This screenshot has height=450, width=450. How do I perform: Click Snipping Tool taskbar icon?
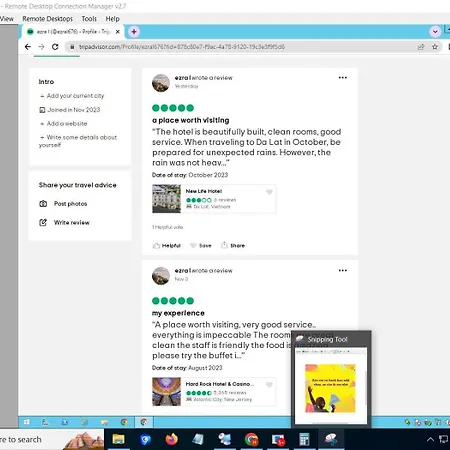point(331,439)
